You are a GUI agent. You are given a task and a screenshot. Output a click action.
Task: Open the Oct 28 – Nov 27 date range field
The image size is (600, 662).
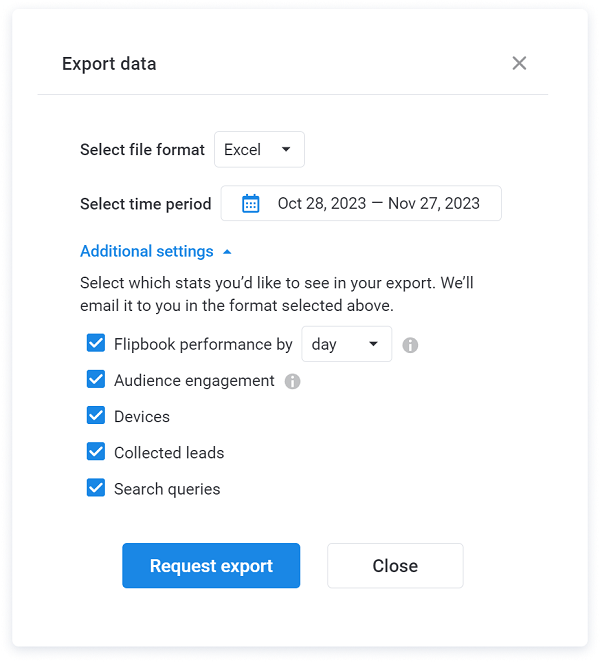pyautogui.click(x=361, y=203)
